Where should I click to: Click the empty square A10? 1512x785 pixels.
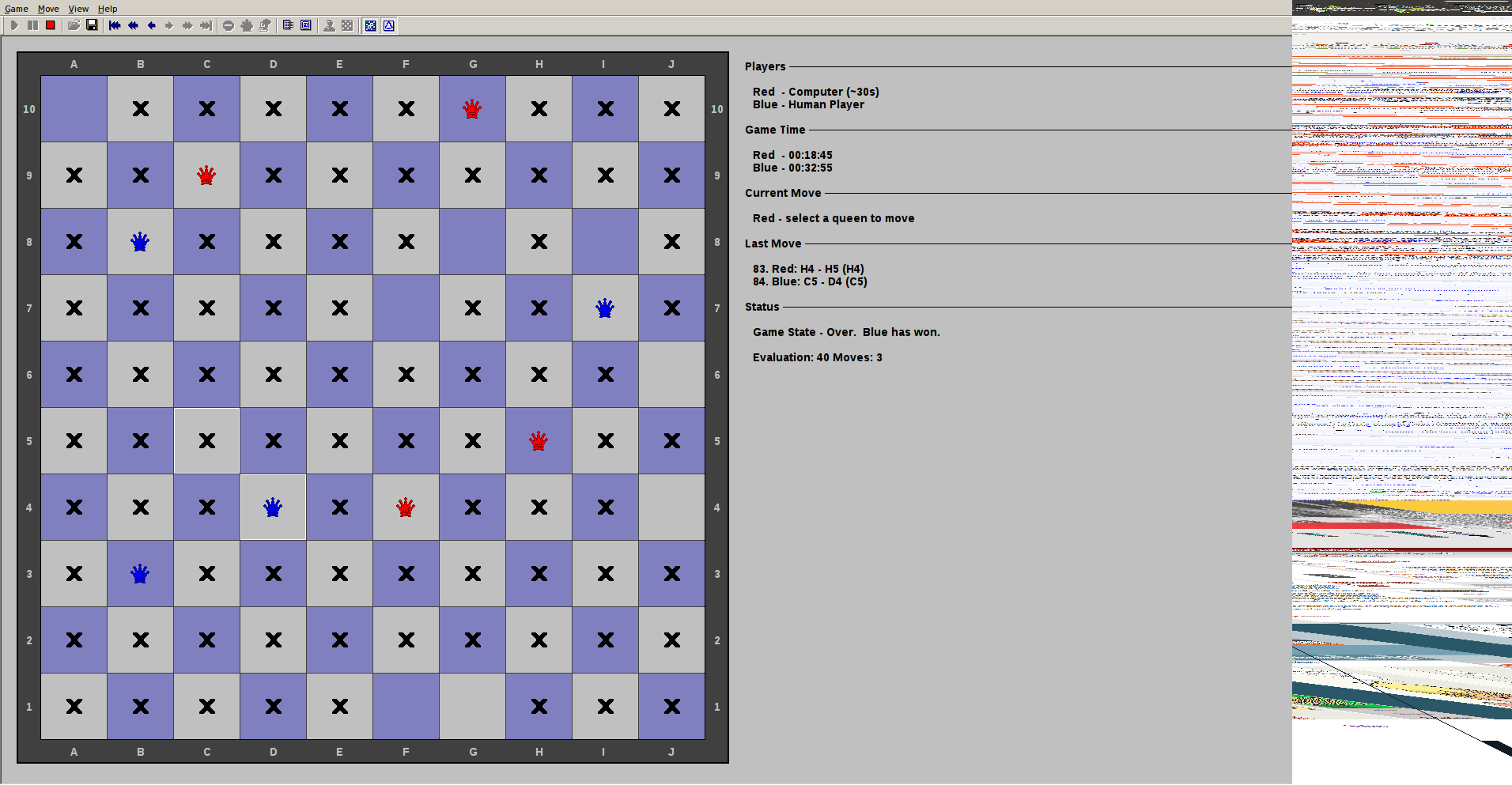pos(74,109)
